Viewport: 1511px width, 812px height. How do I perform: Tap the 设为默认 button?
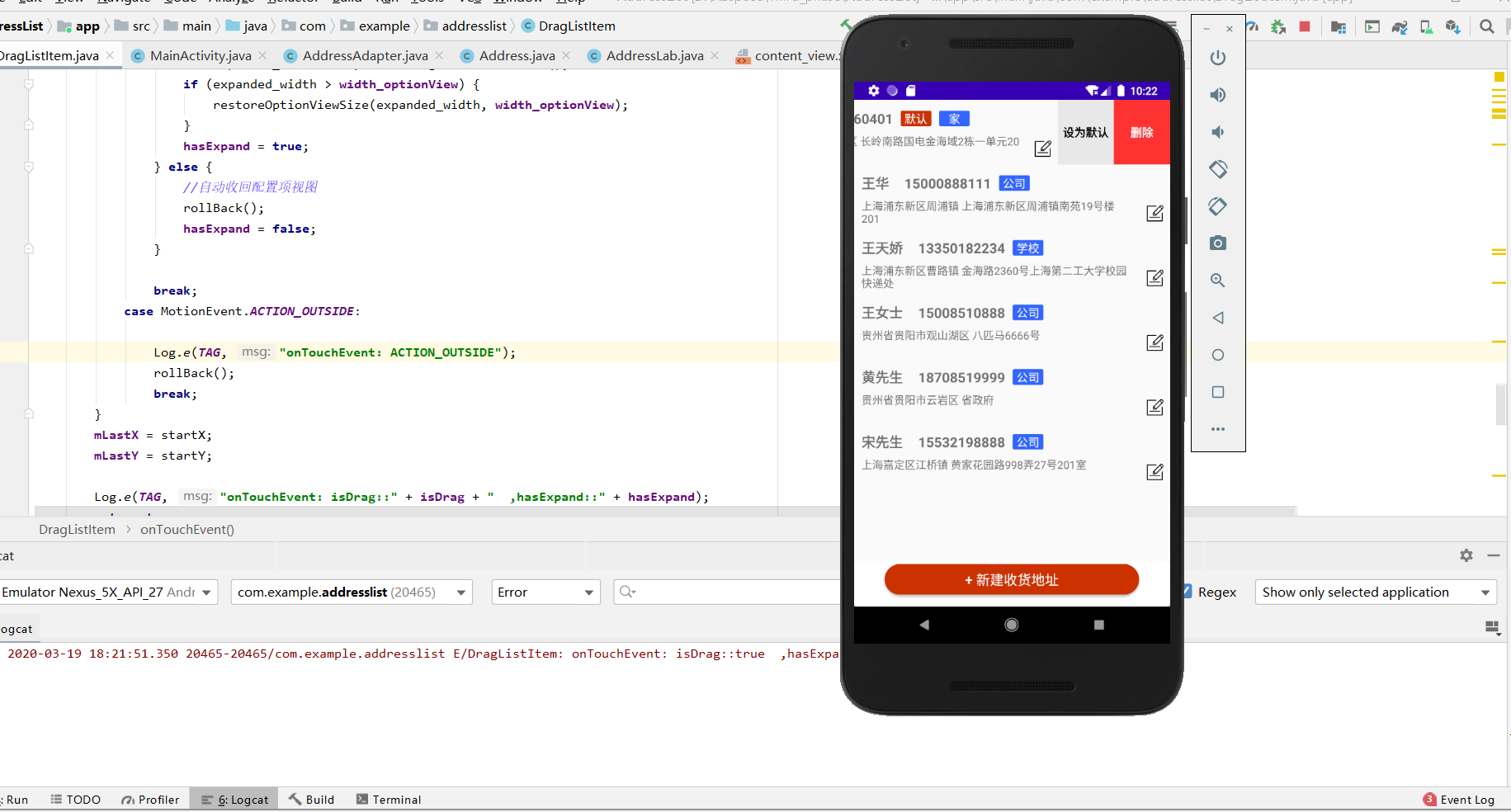pyautogui.click(x=1085, y=132)
